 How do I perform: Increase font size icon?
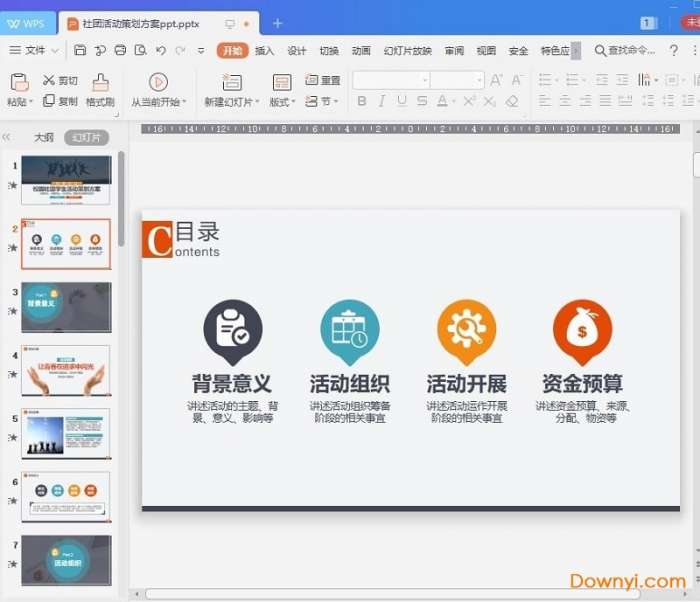(x=496, y=80)
